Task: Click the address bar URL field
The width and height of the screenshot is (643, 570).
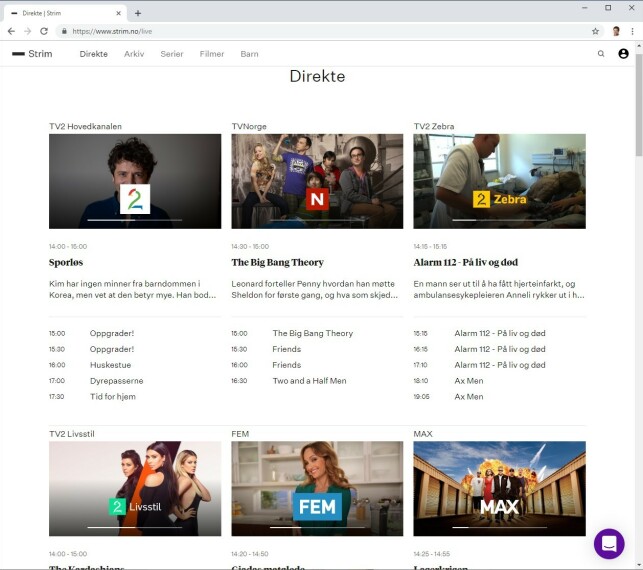Action: click(328, 31)
